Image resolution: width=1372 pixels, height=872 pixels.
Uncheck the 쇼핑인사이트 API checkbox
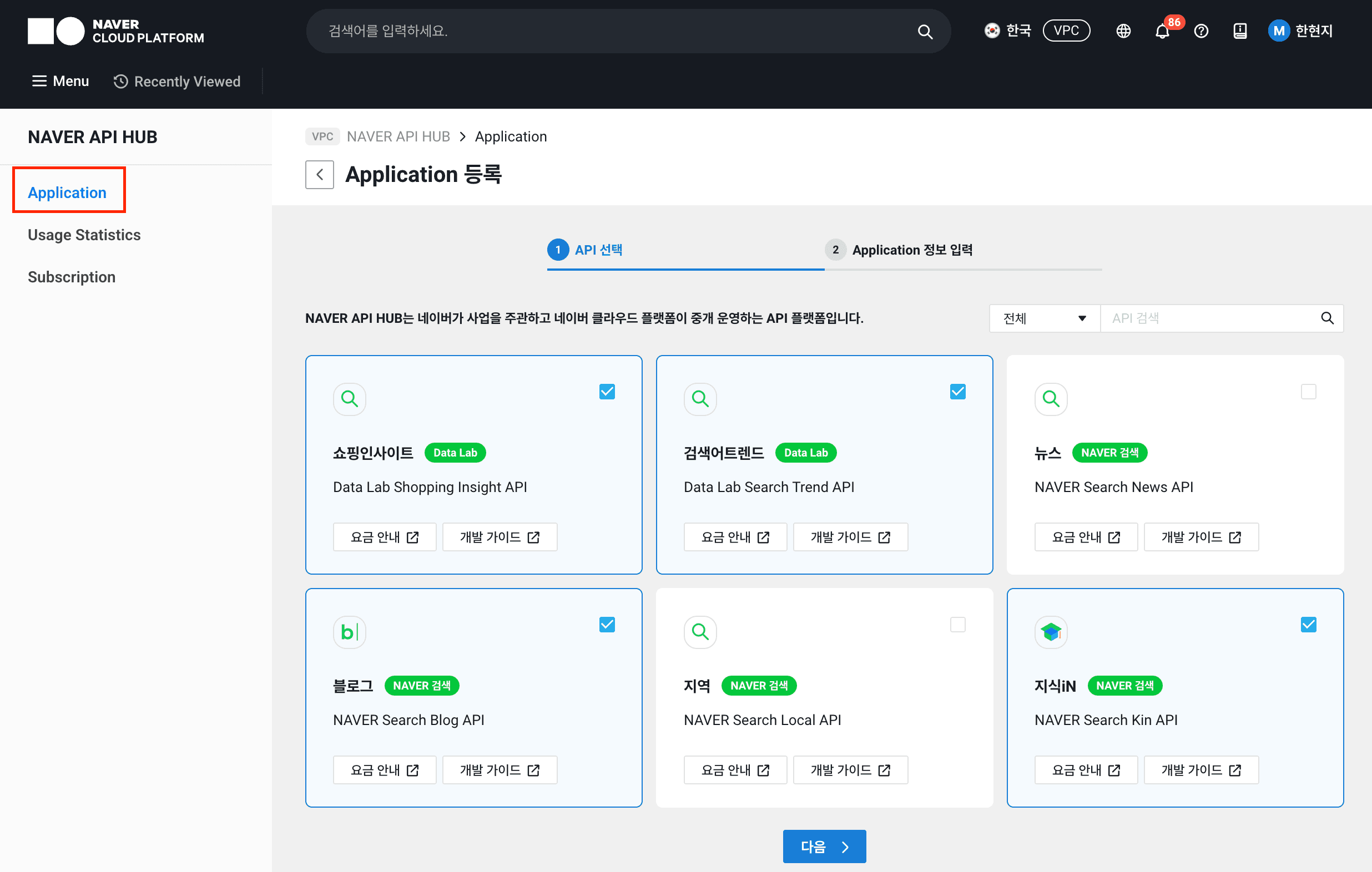pos(607,392)
